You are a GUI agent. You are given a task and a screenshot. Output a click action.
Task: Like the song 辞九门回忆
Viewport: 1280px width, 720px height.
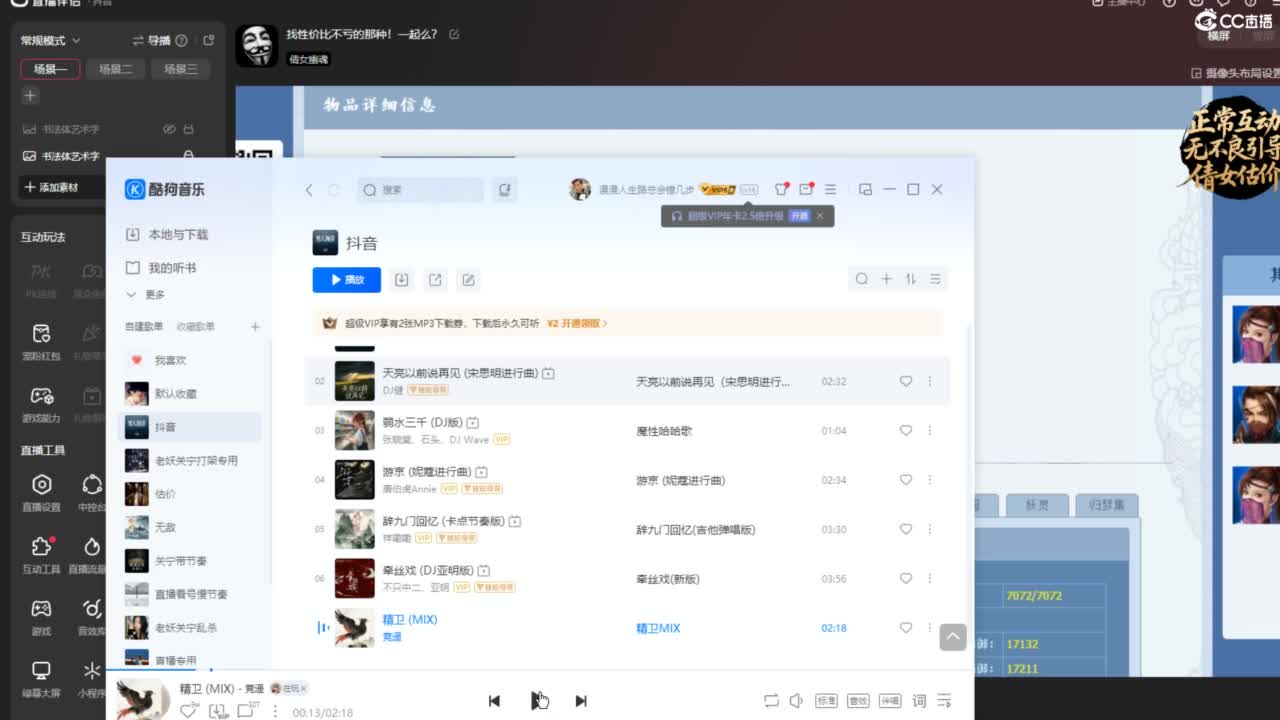(906, 530)
